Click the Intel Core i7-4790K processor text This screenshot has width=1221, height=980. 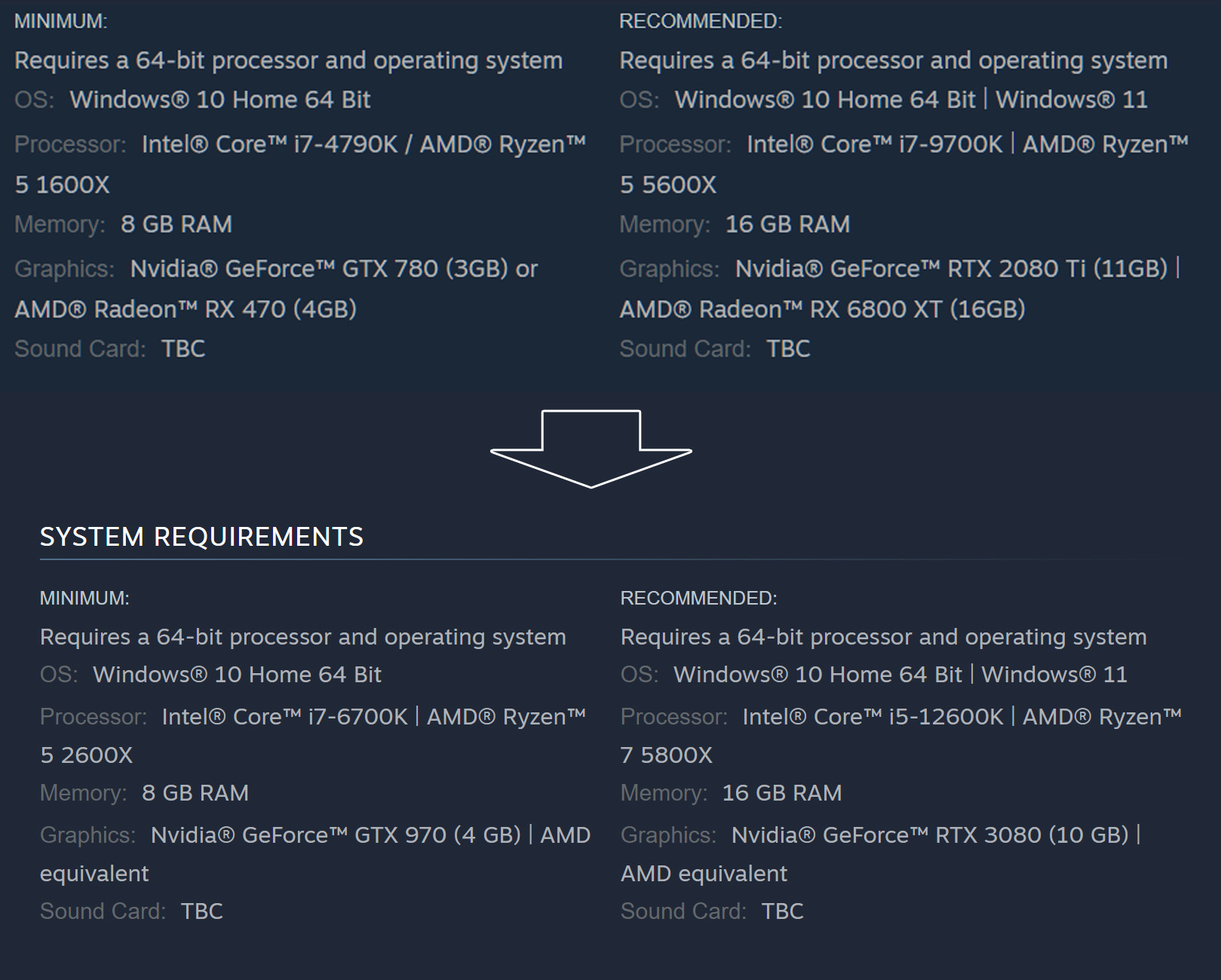pos(269,144)
